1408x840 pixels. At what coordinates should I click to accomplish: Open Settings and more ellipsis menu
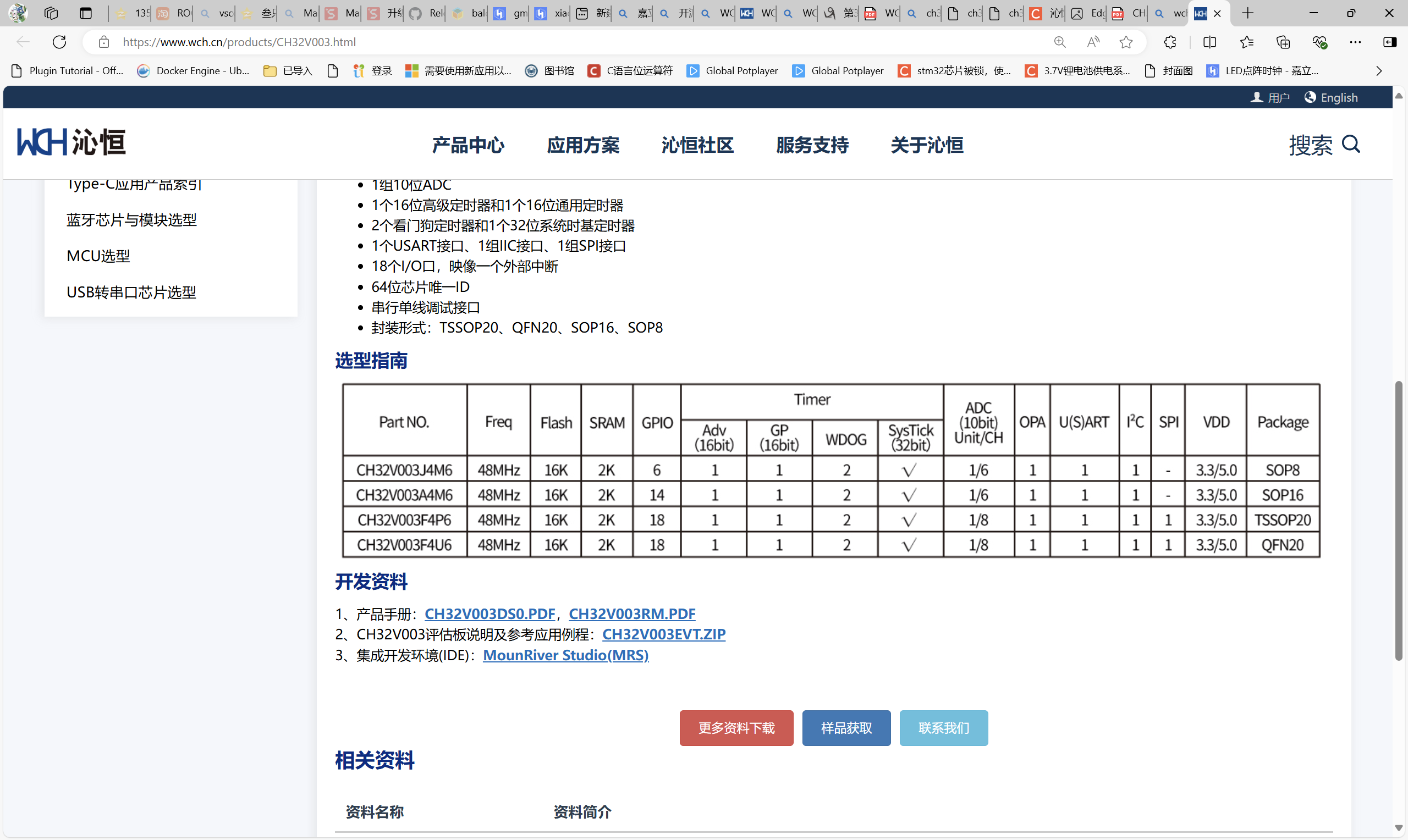1355,42
